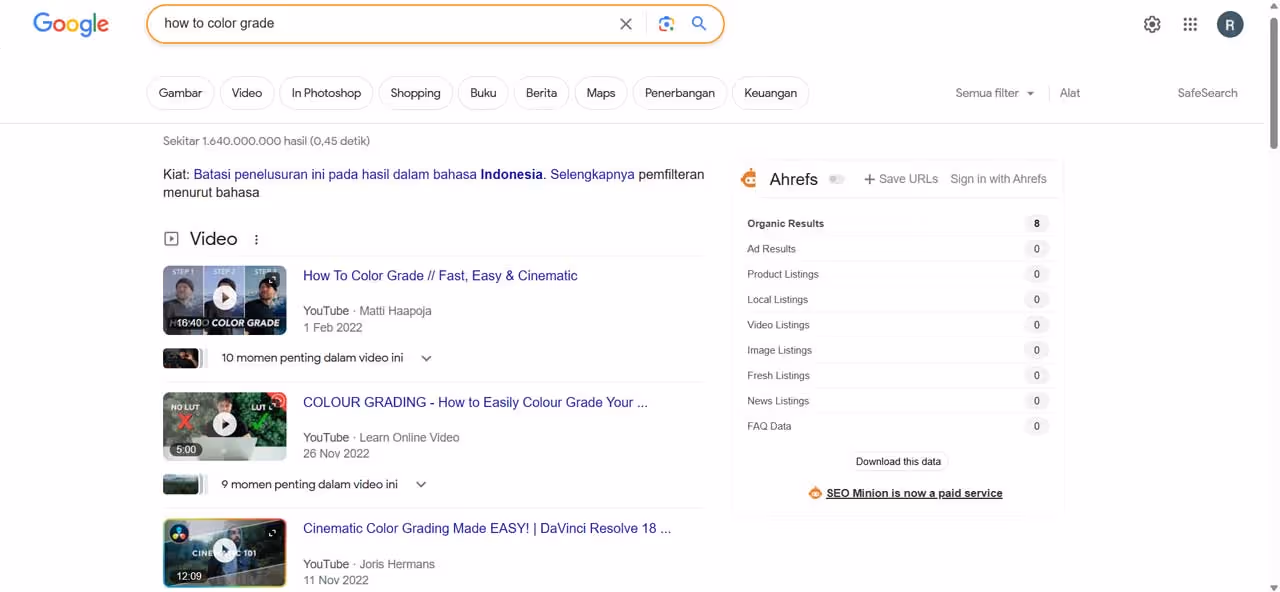Open Batasi penelusuran bahasa Indonesia link
The width and height of the screenshot is (1280, 592).
coord(368,174)
